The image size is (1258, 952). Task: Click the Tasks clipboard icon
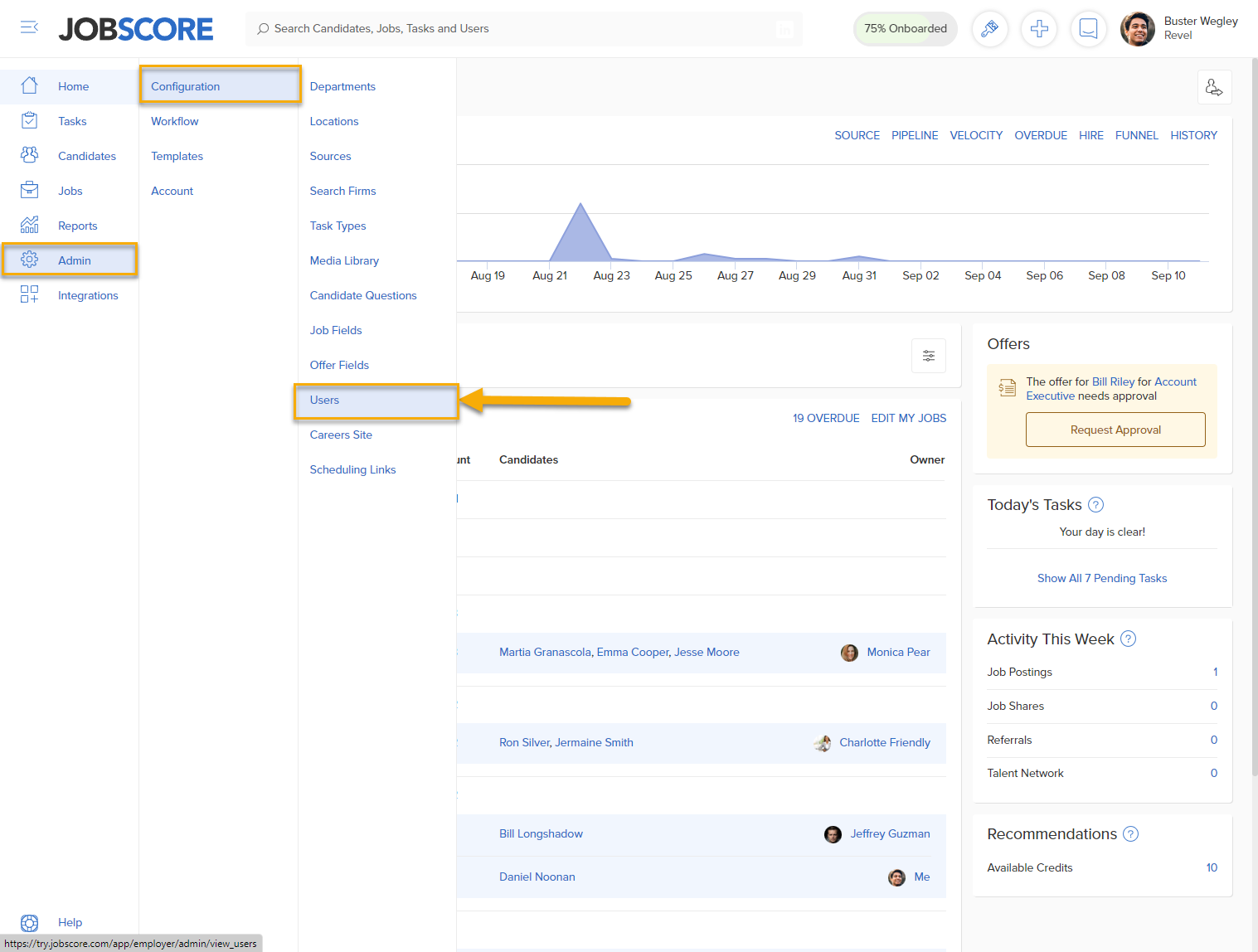tap(29, 120)
